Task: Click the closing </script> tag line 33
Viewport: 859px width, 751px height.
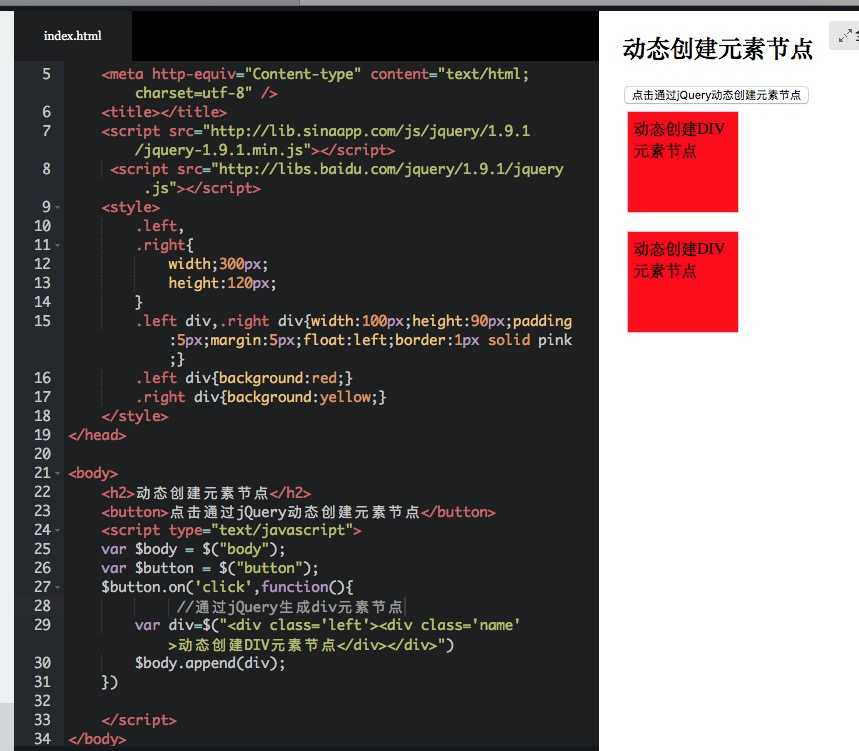Action: click(x=139, y=720)
